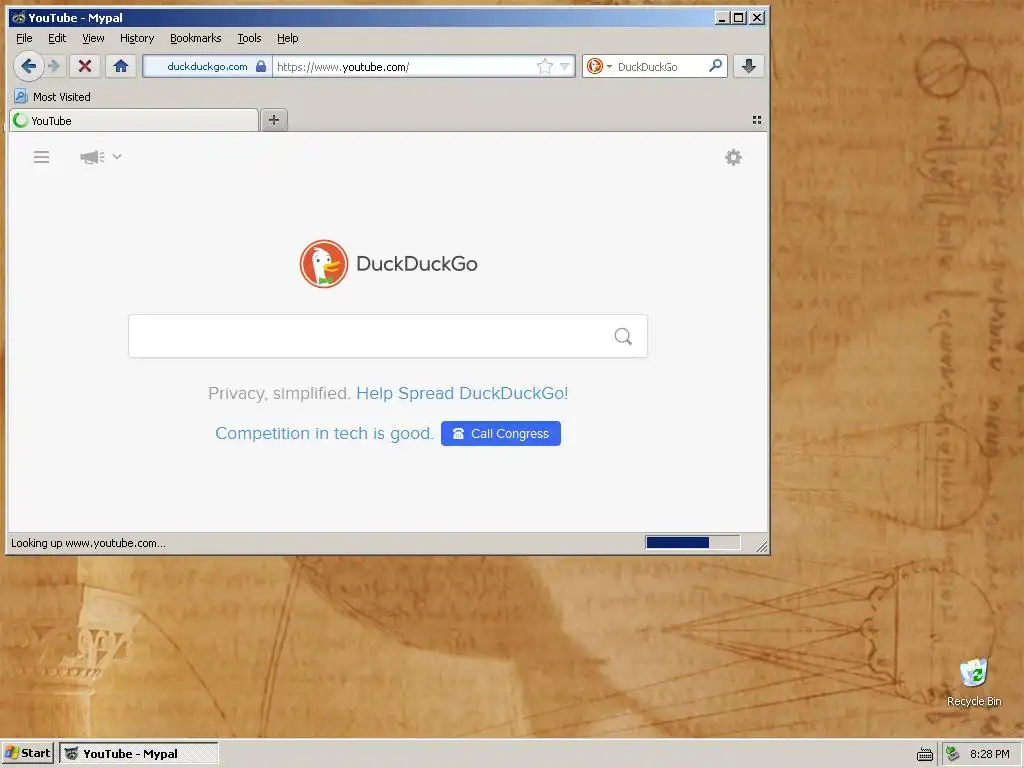This screenshot has width=1024, height=768.
Task: Click the megaphone announcements icon
Action: (92, 157)
